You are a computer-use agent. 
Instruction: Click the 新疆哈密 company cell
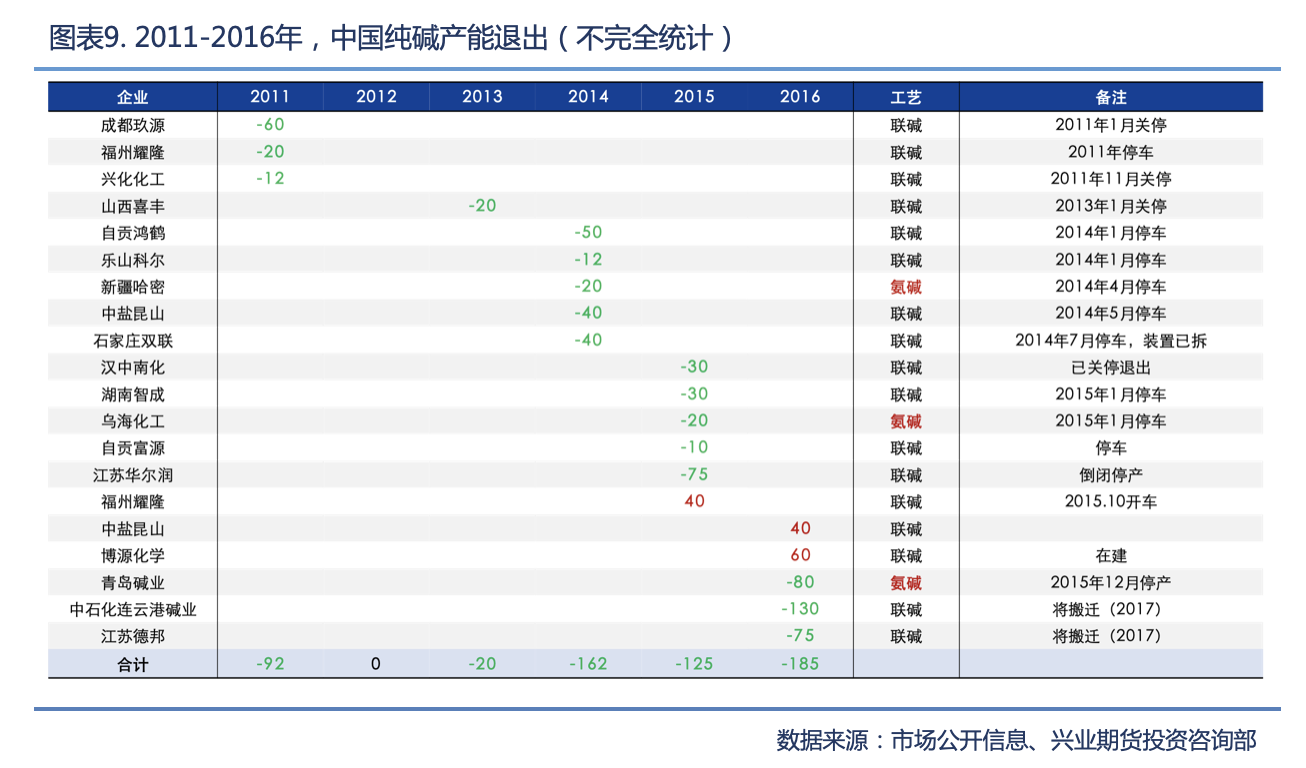pos(132,287)
